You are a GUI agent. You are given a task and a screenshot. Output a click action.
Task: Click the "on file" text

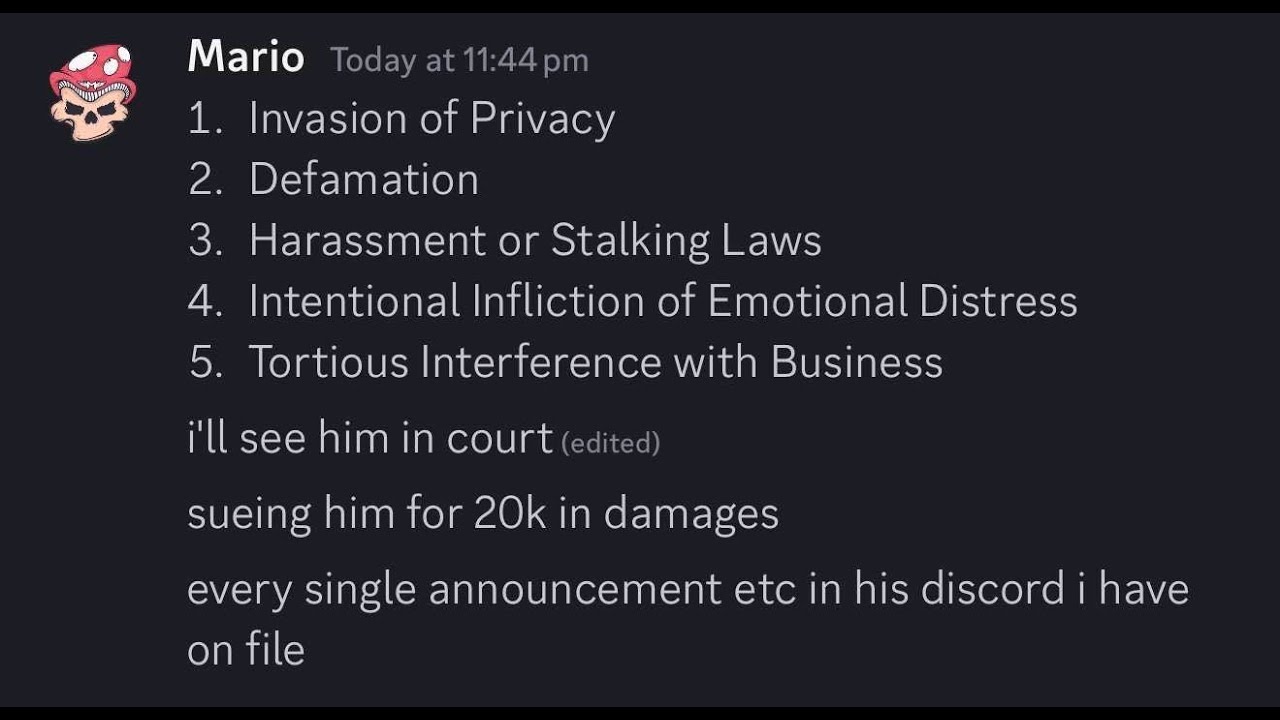(x=246, y=650)
